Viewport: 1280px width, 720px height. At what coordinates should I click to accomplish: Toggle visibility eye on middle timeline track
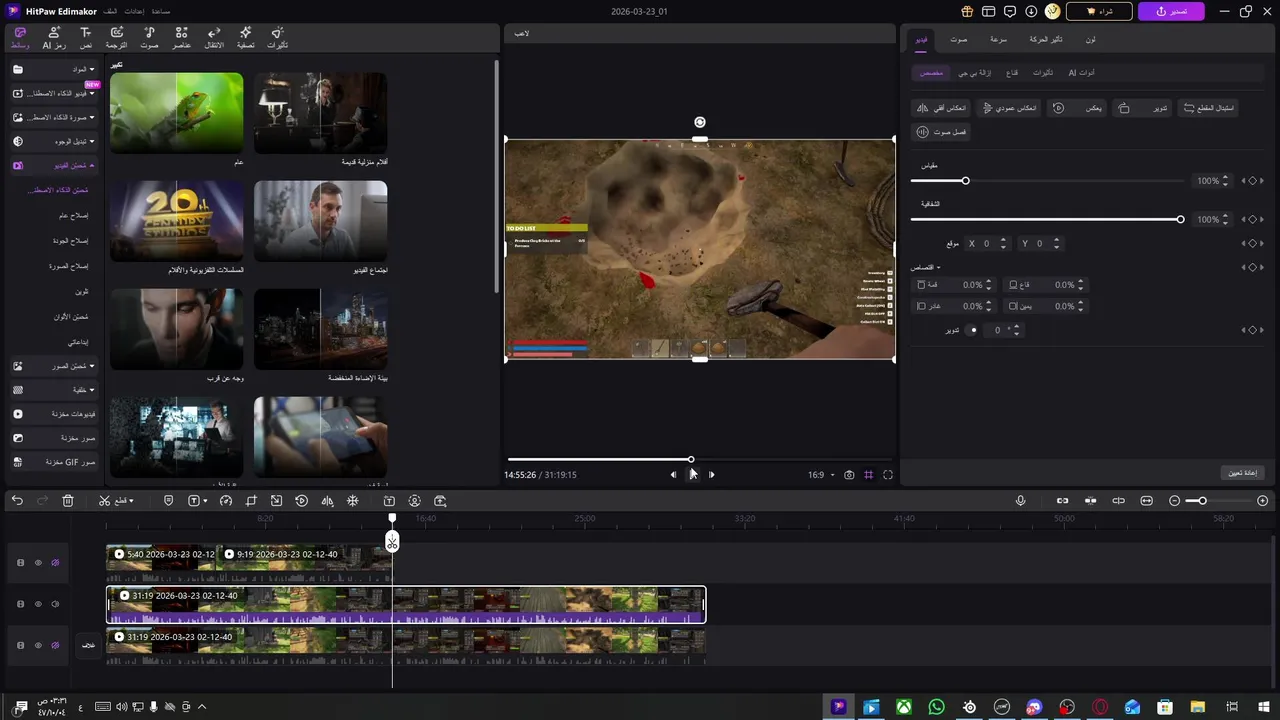pos(38,604)
